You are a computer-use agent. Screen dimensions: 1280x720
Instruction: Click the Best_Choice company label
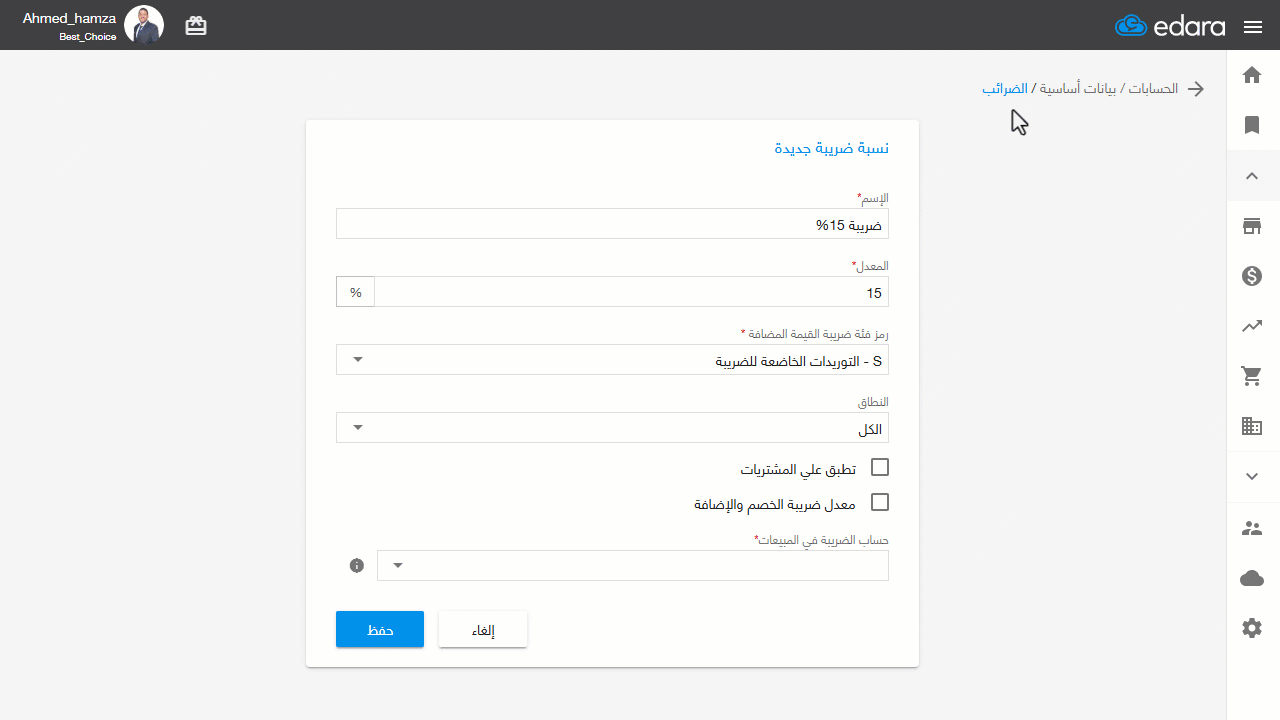pos(88,36)
